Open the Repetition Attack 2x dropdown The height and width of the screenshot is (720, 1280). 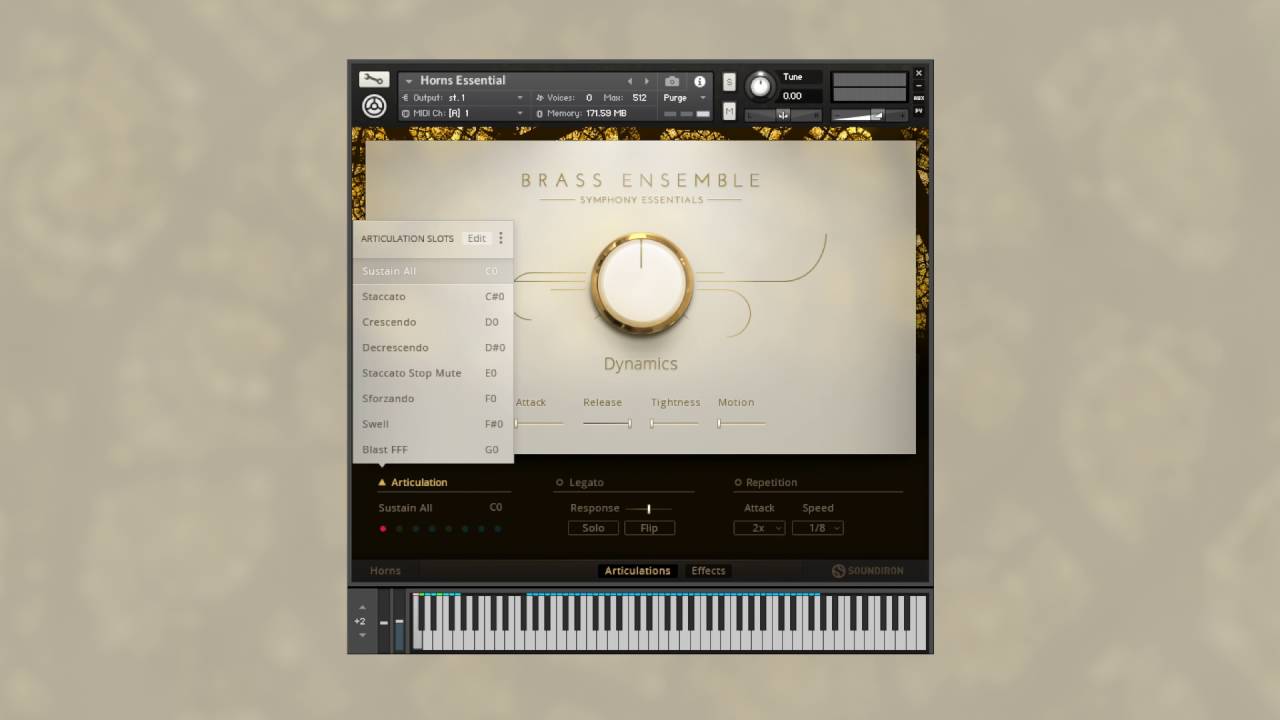[x=759, y=528]
